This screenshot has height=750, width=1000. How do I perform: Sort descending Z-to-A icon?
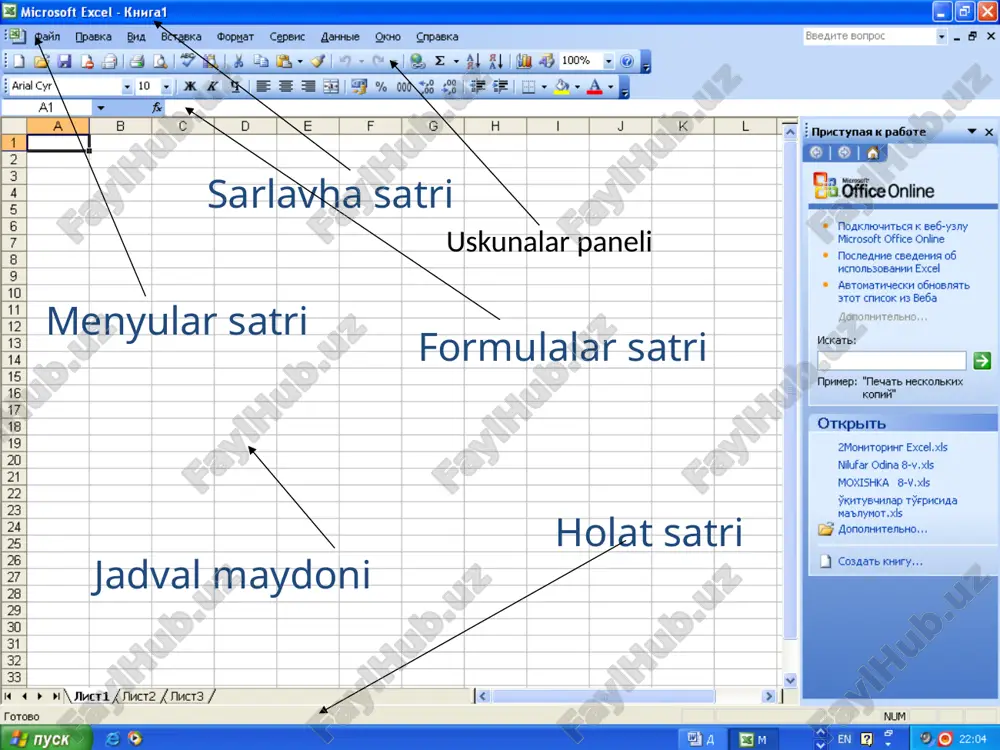[496, 61]
